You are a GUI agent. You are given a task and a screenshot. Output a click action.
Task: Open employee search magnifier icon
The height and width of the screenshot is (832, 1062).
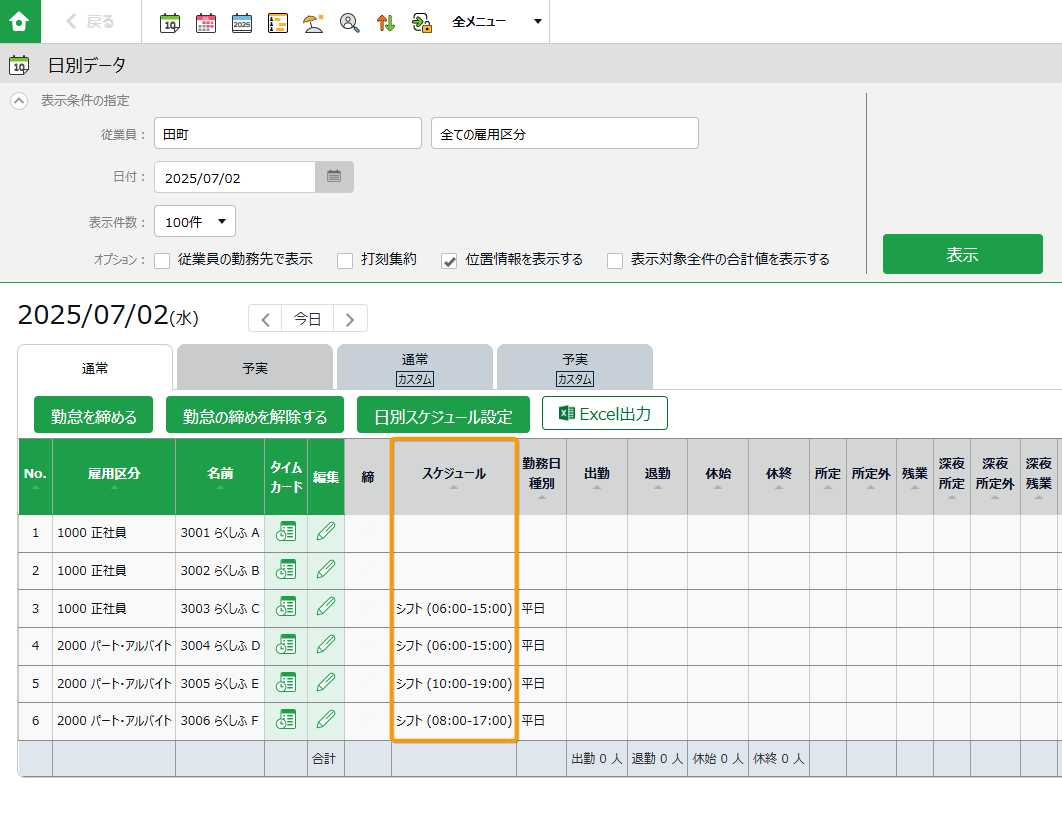[x=349, y=22]
